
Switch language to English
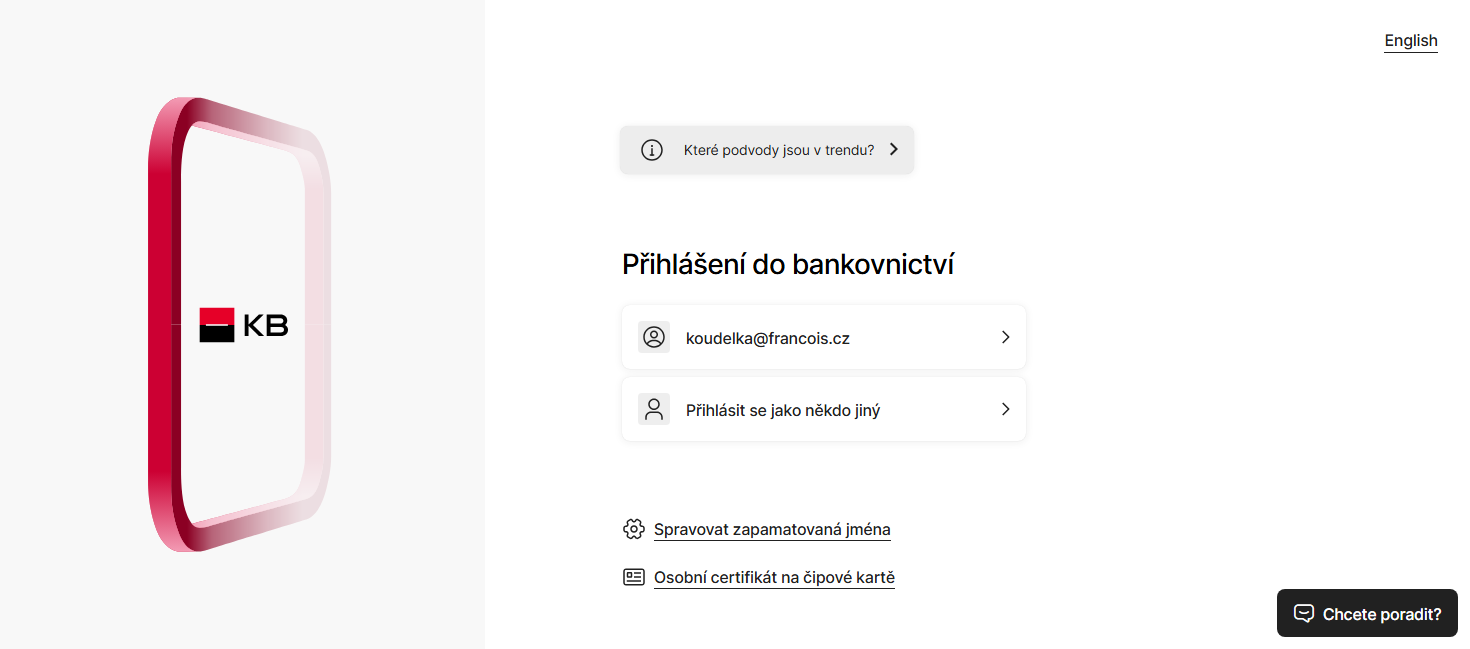tap(1410, 41)
